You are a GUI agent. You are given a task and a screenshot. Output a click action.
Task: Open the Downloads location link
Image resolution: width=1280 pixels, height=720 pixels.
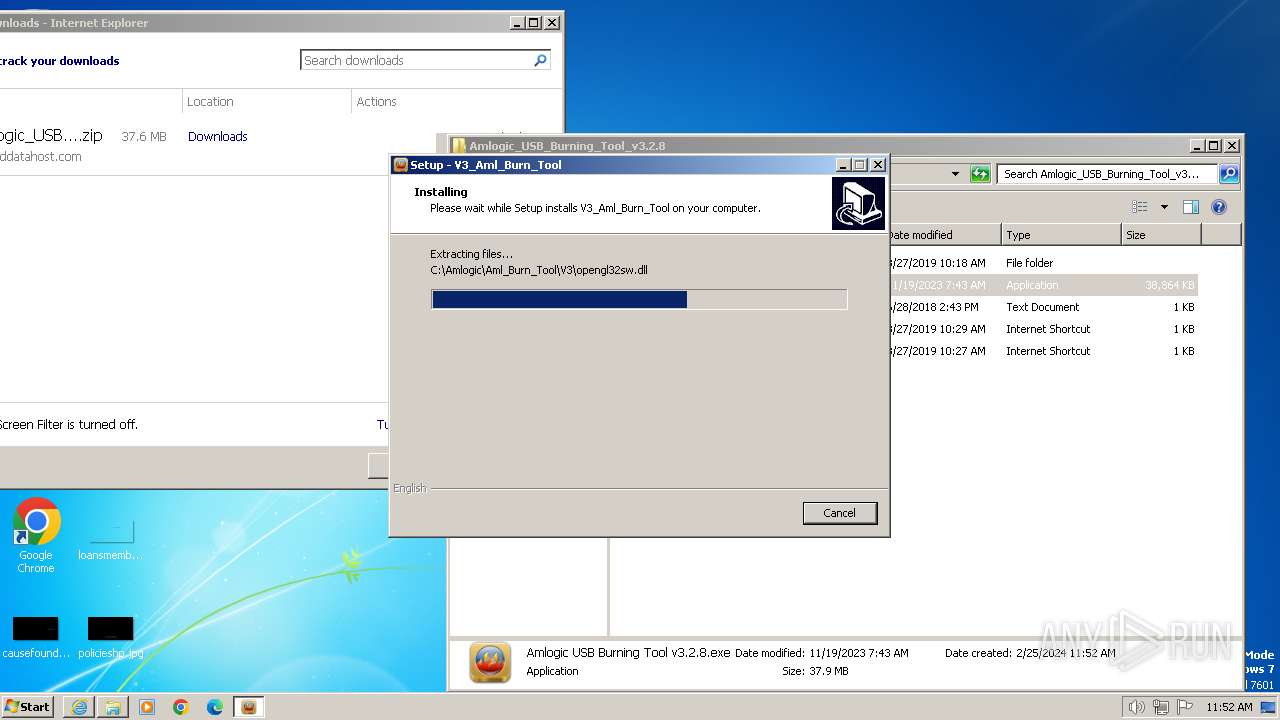tap(217, 137)
